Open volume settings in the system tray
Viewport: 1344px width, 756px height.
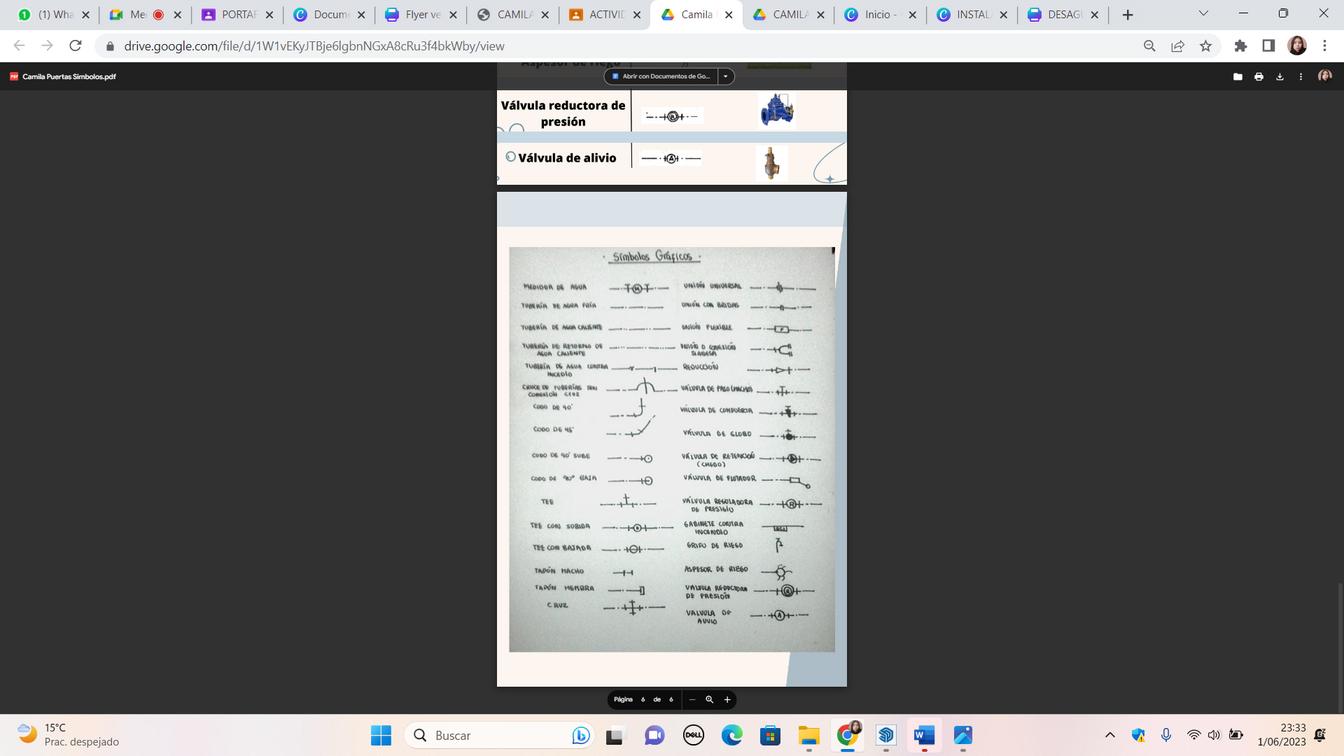1214,736
